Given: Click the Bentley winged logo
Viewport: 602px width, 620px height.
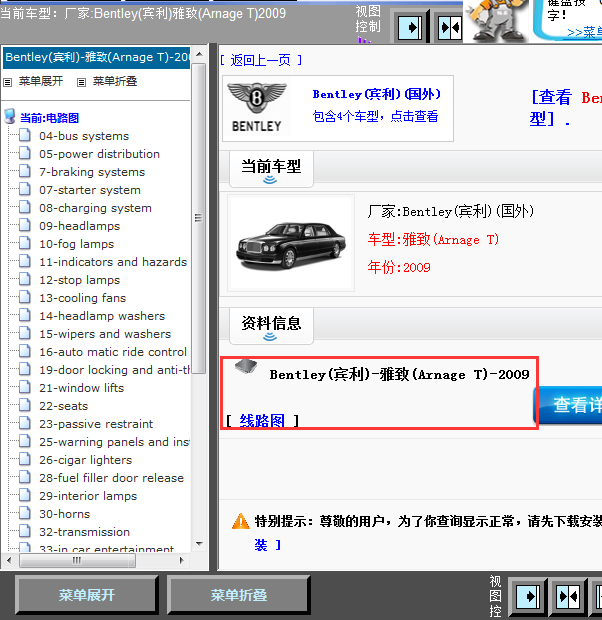Looking at the screenshot, I should click(x=257, y=108).
